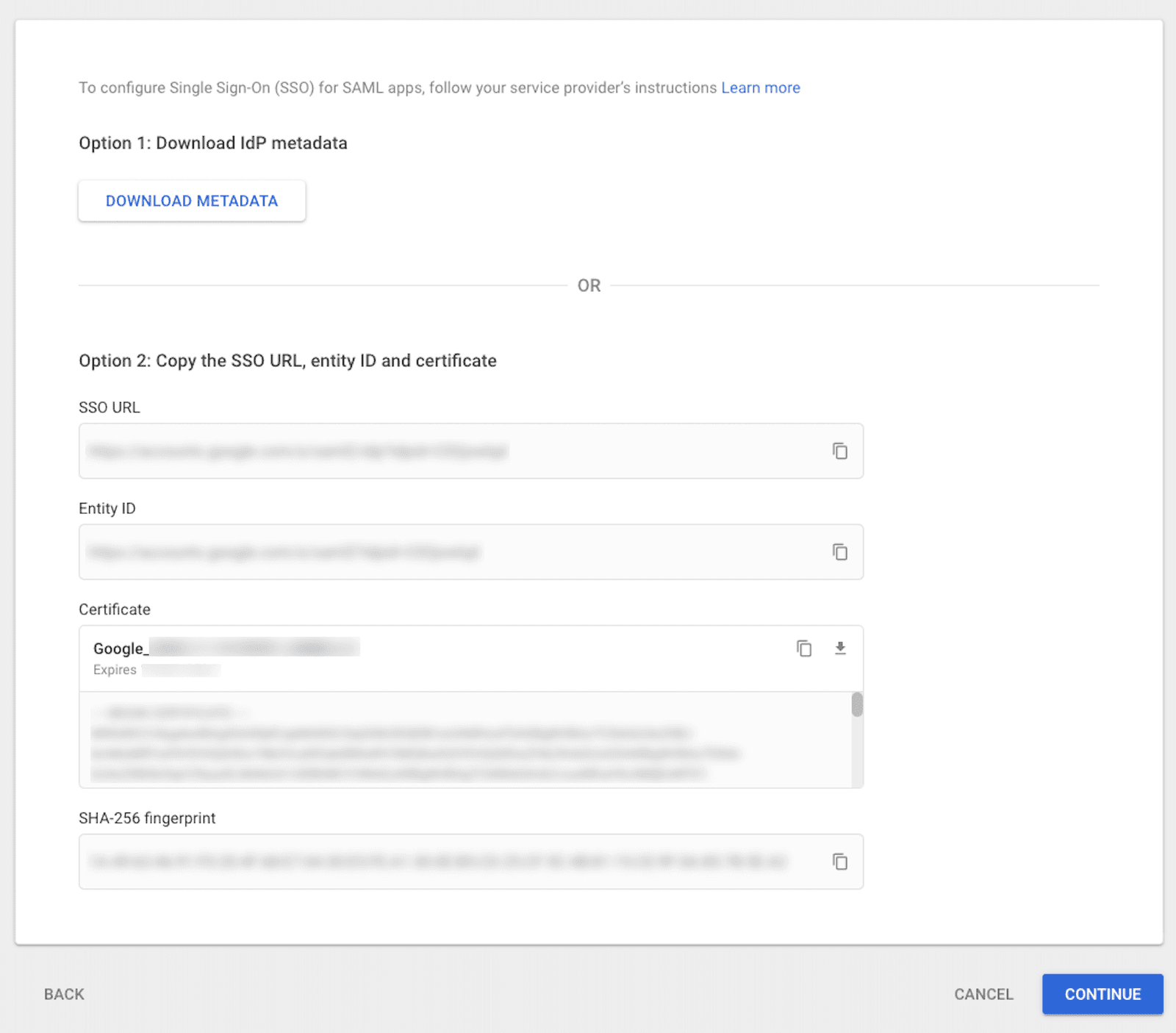Viewport: 1176px width, 1033px height.
Task: Click the Option 1 heading
Action: click(x=212, y=143)
